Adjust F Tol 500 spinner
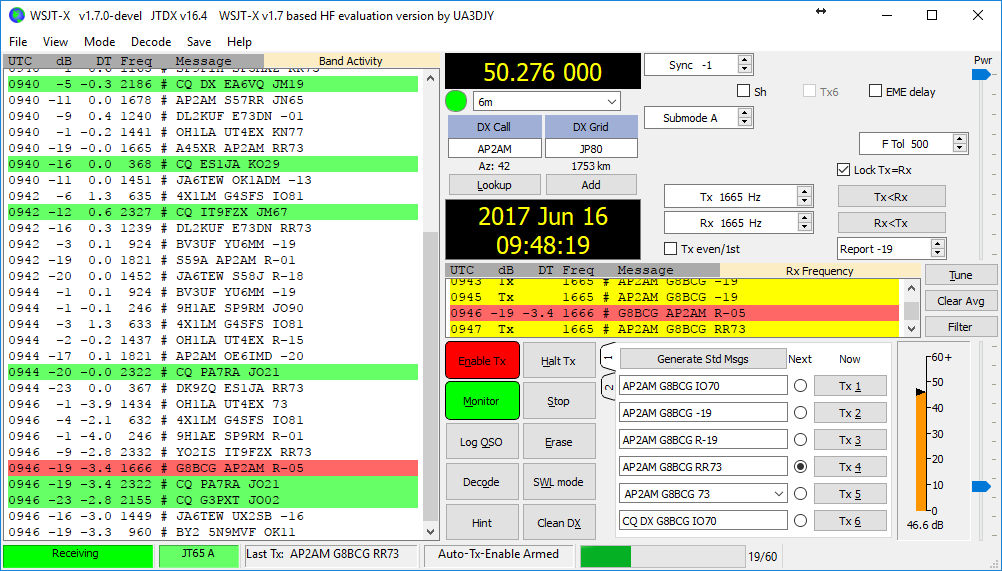The width and height of the screenshot is (1002, 571). [959, 144]
